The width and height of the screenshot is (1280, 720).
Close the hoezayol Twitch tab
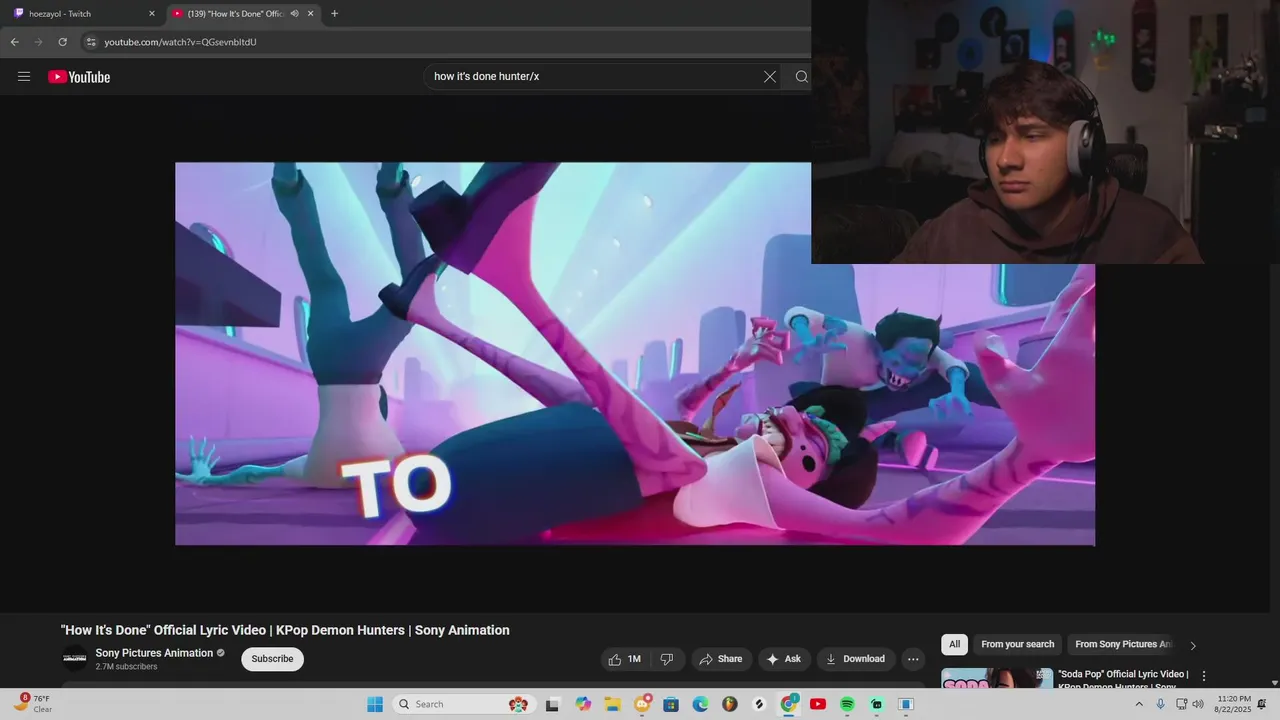click(x=152, y=14)
